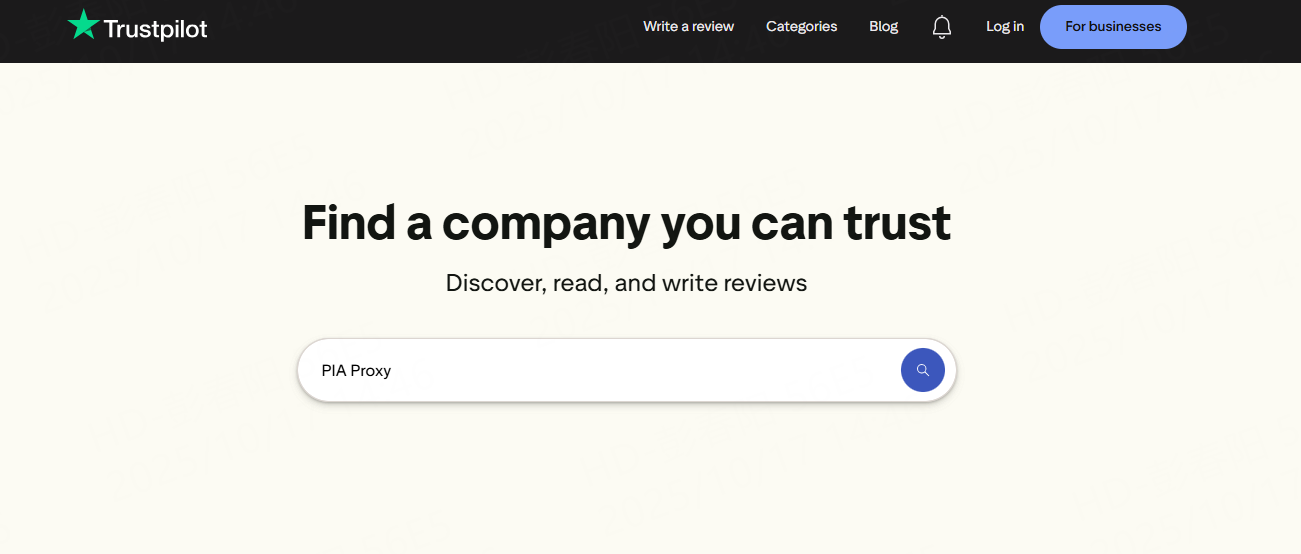Open the For businesses button
The width and height of the screenshot is (1301, 554).
click(x=1112, y=27)
